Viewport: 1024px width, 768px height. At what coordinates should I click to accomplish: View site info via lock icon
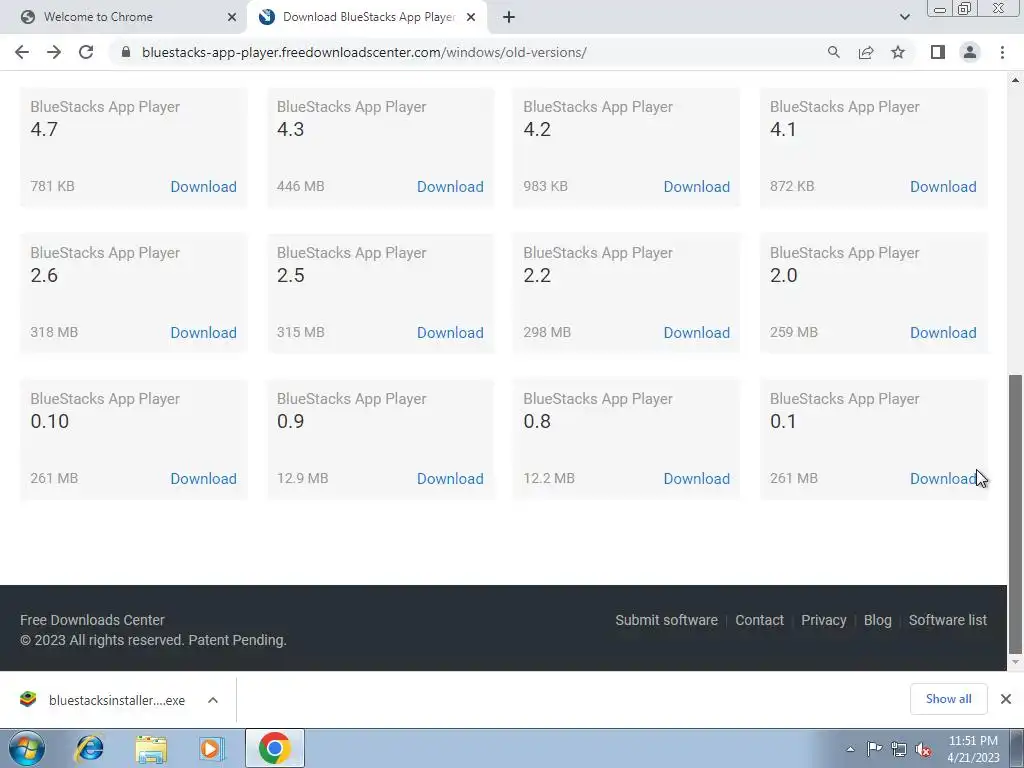(126, 52)
